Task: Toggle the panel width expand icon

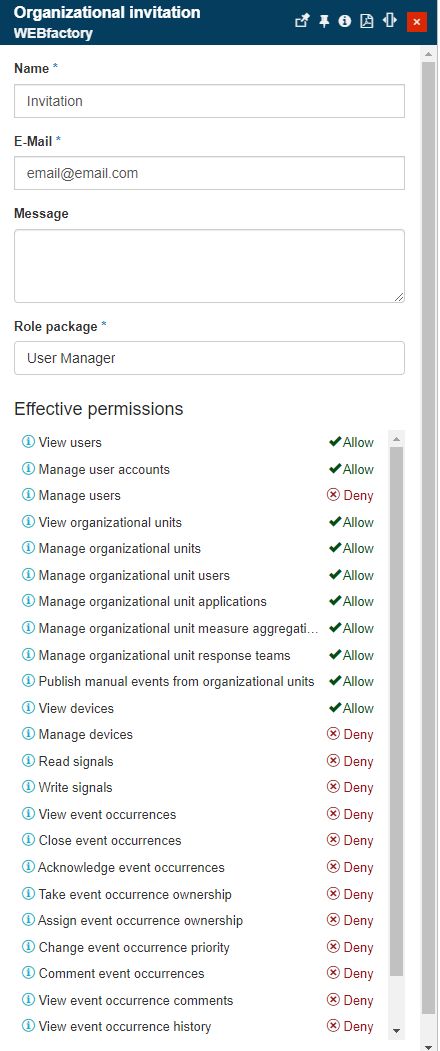Action: tap(390, 21)
